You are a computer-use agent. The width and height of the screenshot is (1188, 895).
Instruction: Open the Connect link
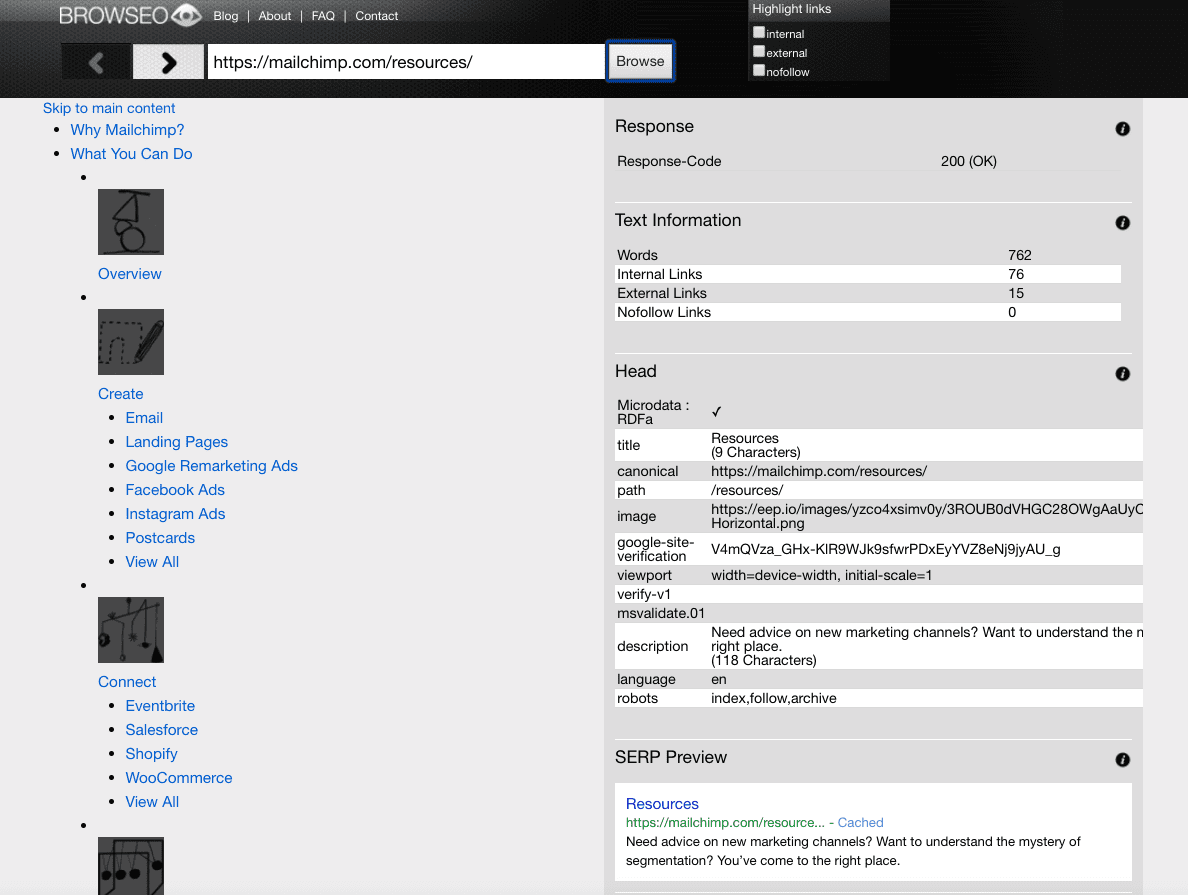[127, 682]
